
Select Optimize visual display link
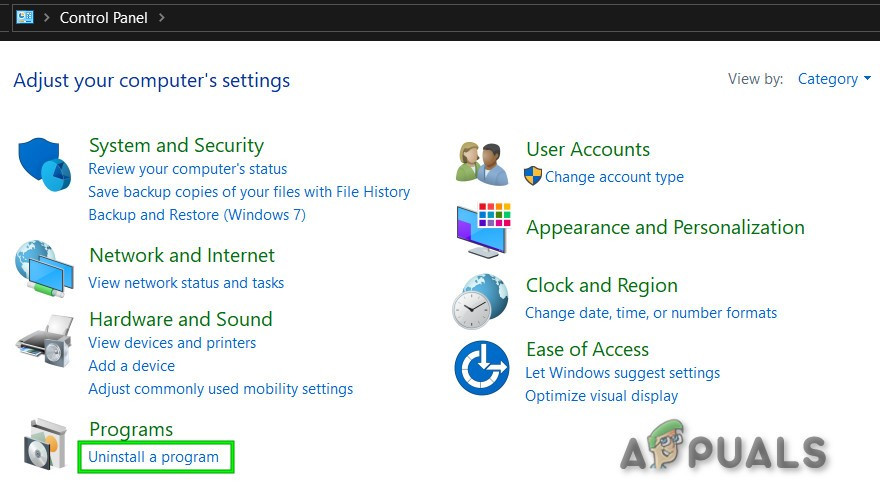coord(601,396)
